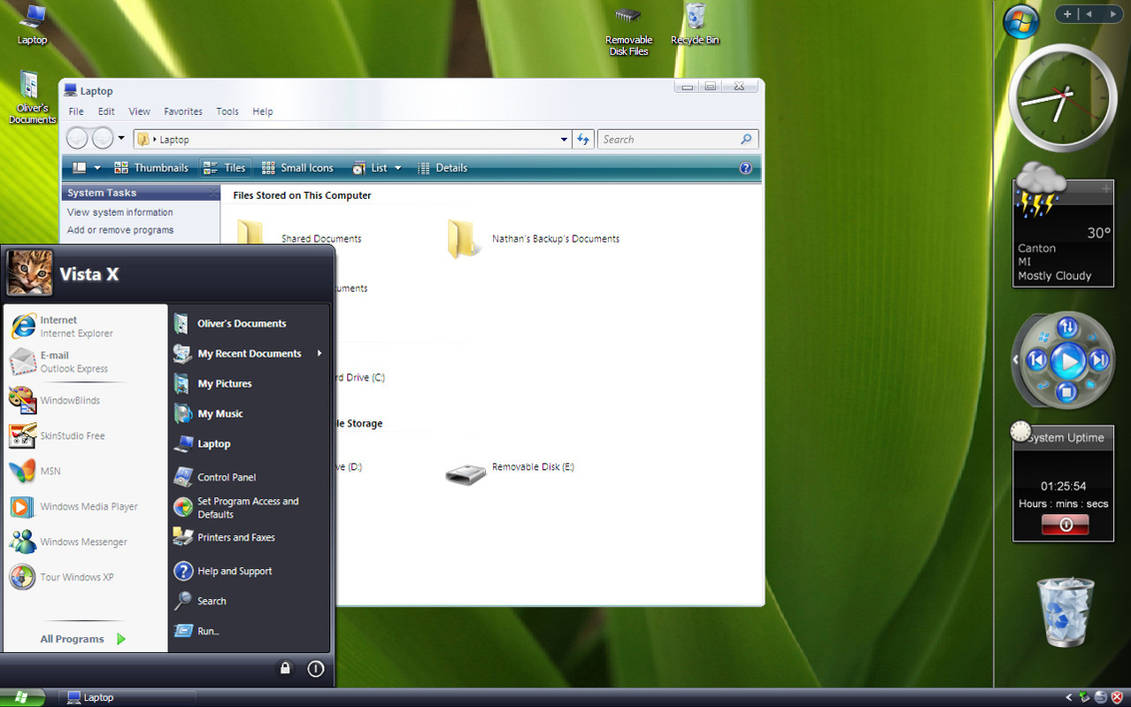The width and height of the screenshot is (1131, 707).
Task: Launch Windows Media Player from the Start menu
Action: 89,506
